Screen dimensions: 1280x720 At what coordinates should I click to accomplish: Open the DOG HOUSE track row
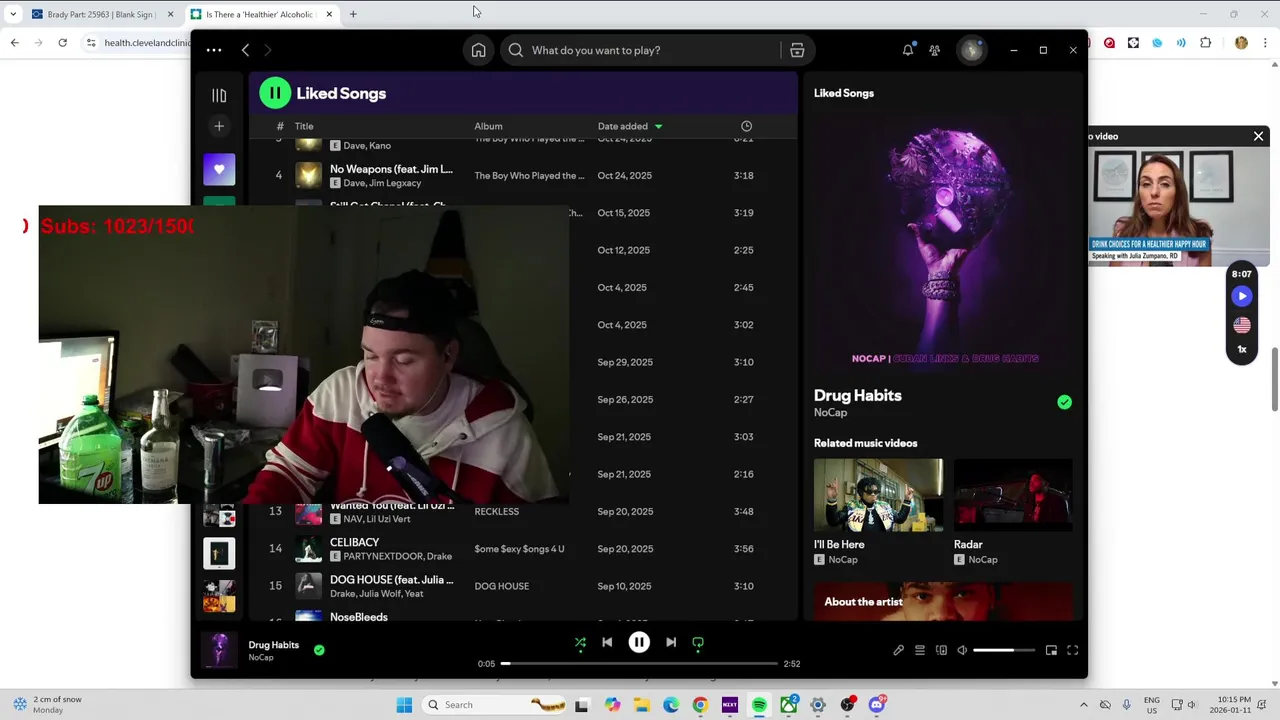(522, 586)
